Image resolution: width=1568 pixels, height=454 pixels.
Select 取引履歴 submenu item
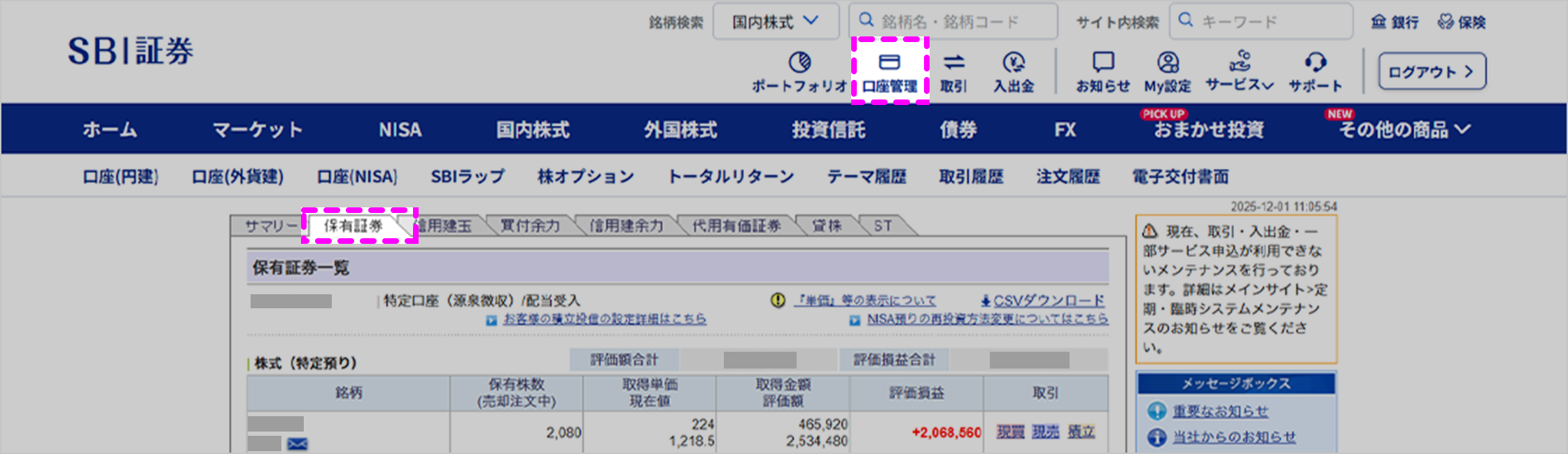pos(971,177)
